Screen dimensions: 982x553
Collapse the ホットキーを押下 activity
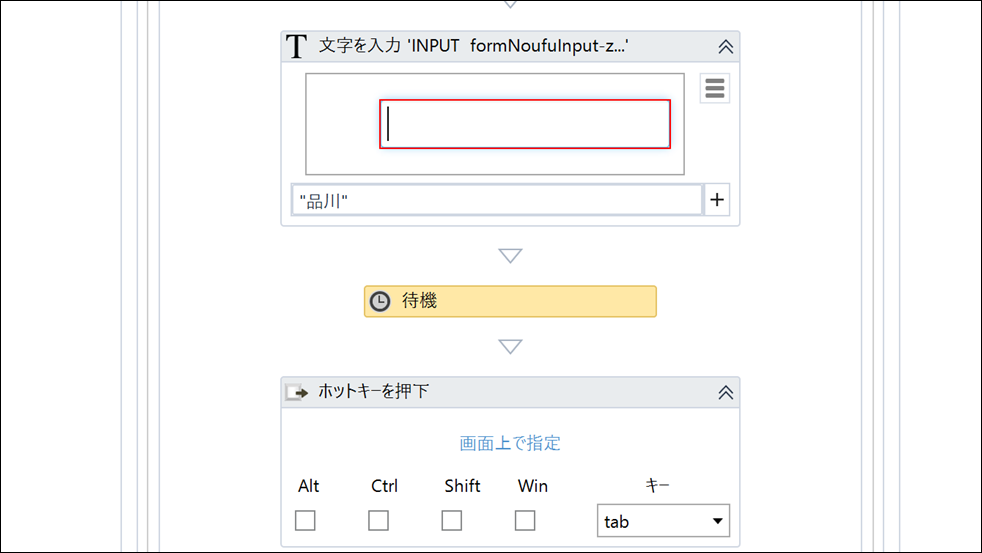(x=725, y=392)
